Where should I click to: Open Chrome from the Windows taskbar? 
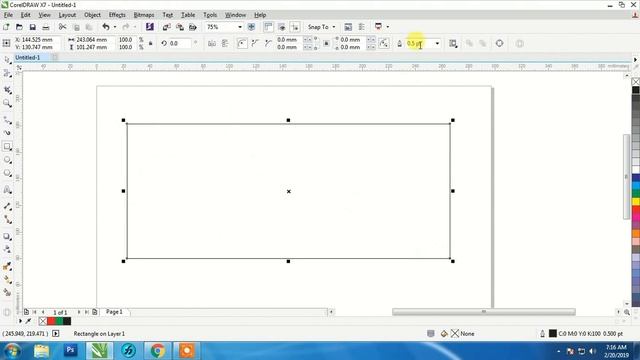158,350
